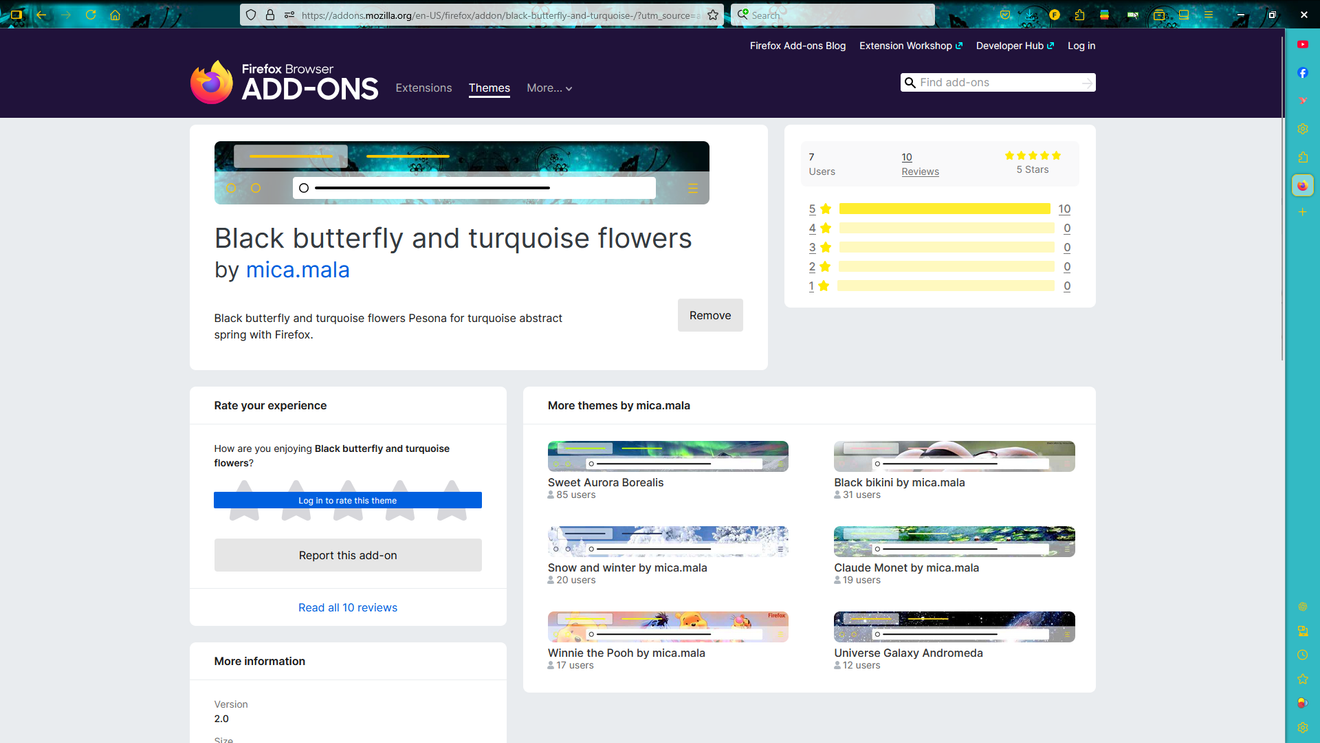The image size is (1320, 743).
Task: Open author mica.mala profile link
Action: click(298, 270)
